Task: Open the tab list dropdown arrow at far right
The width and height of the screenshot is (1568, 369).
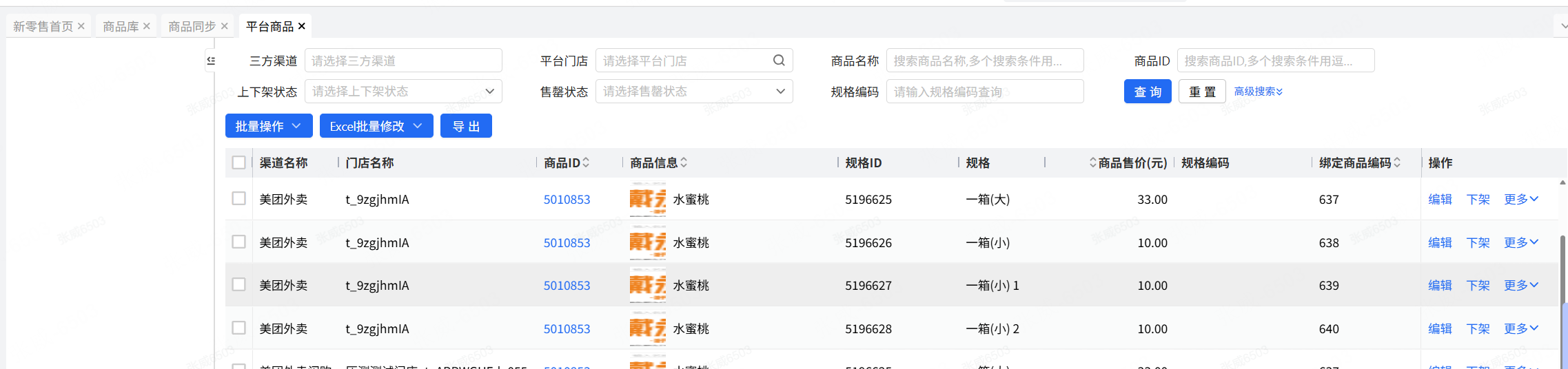Action: pos(1563,26)
